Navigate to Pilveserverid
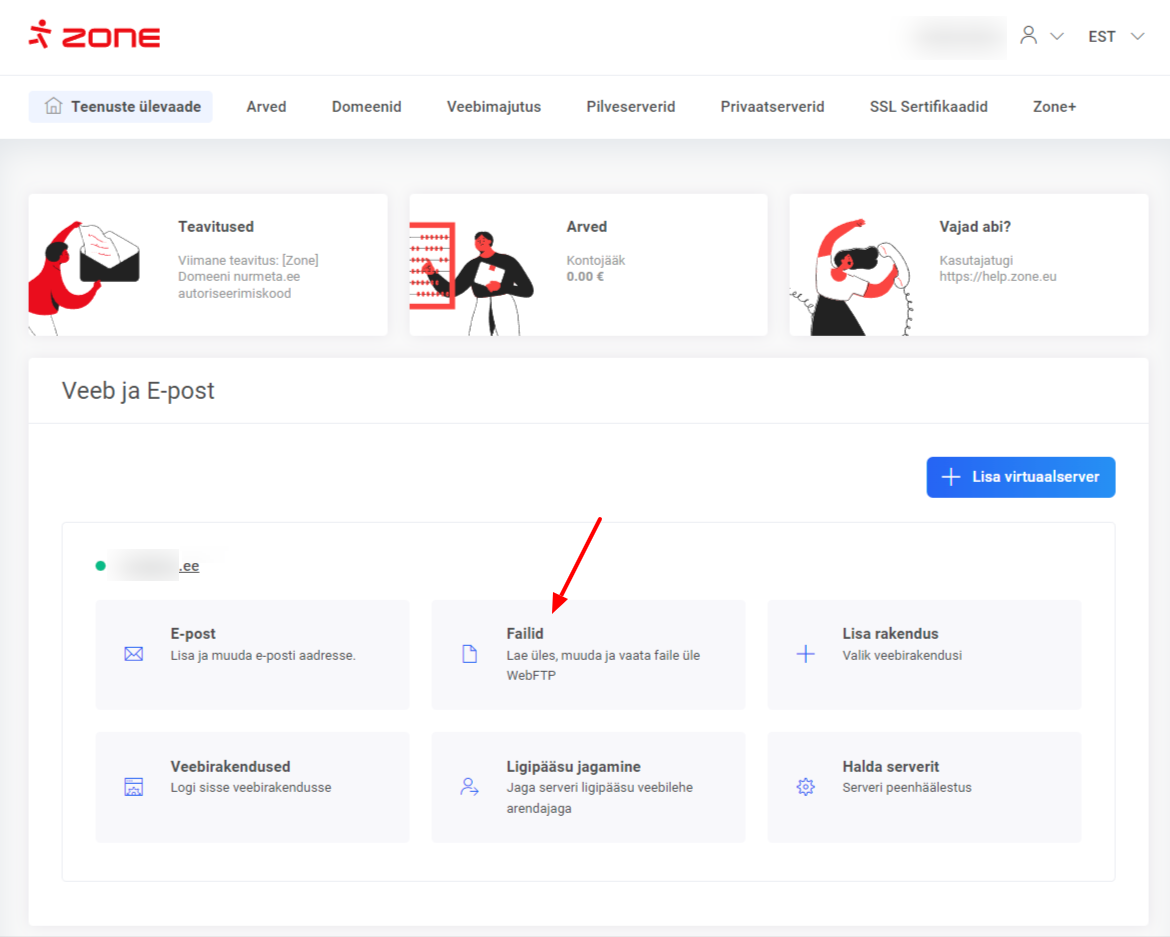The height and width of the screenshot is (937, 1170). (x=630, y=106)
